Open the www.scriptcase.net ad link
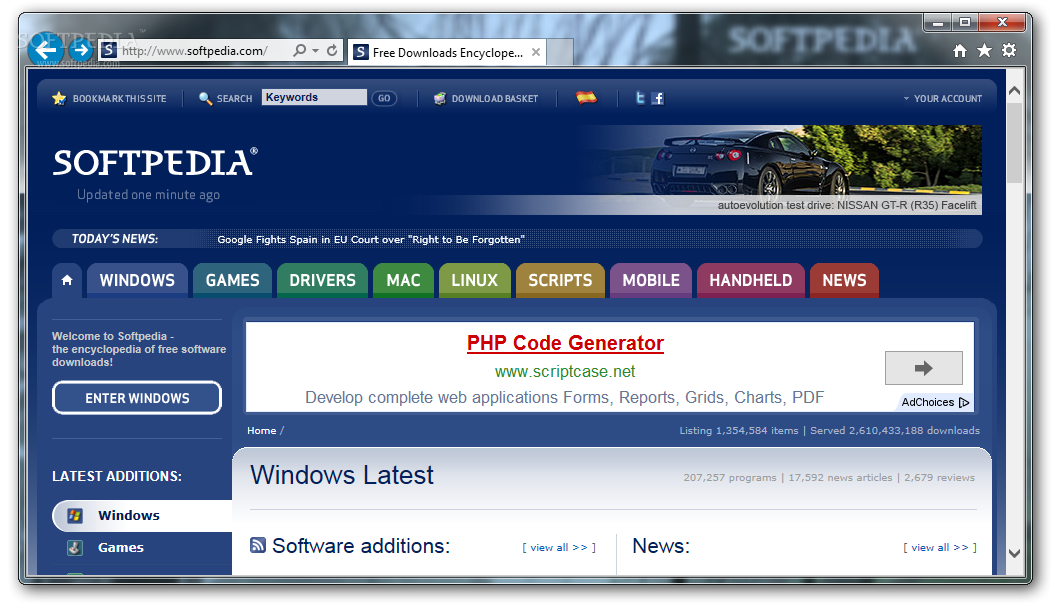This screenshot has width=1053, height=605. [x=565, y=371]
